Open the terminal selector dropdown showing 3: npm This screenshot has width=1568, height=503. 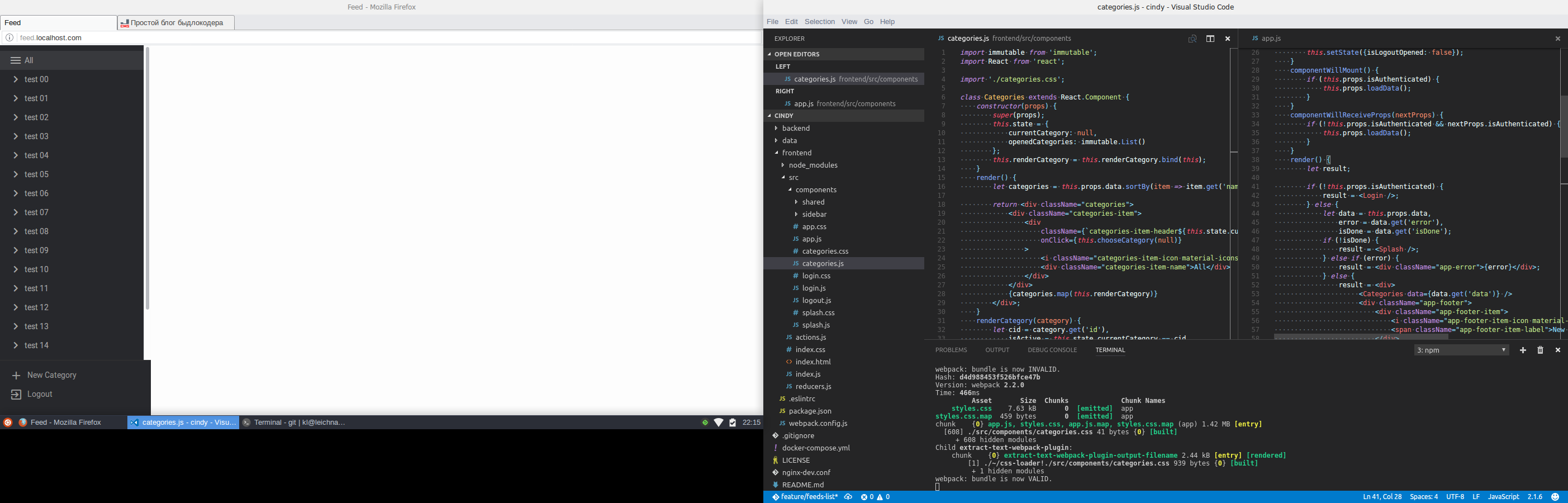pyautogui.click(x=1461, y=350)
